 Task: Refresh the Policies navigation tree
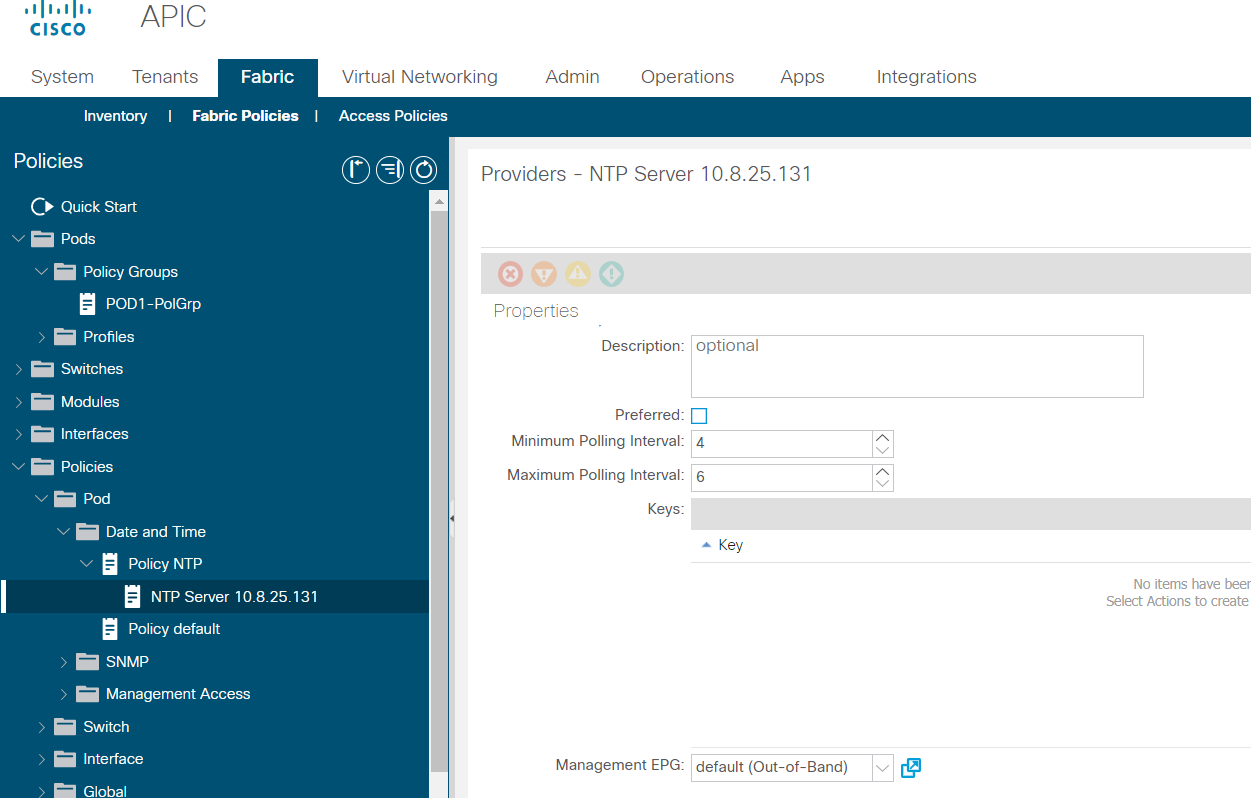[x=424, y=170]
